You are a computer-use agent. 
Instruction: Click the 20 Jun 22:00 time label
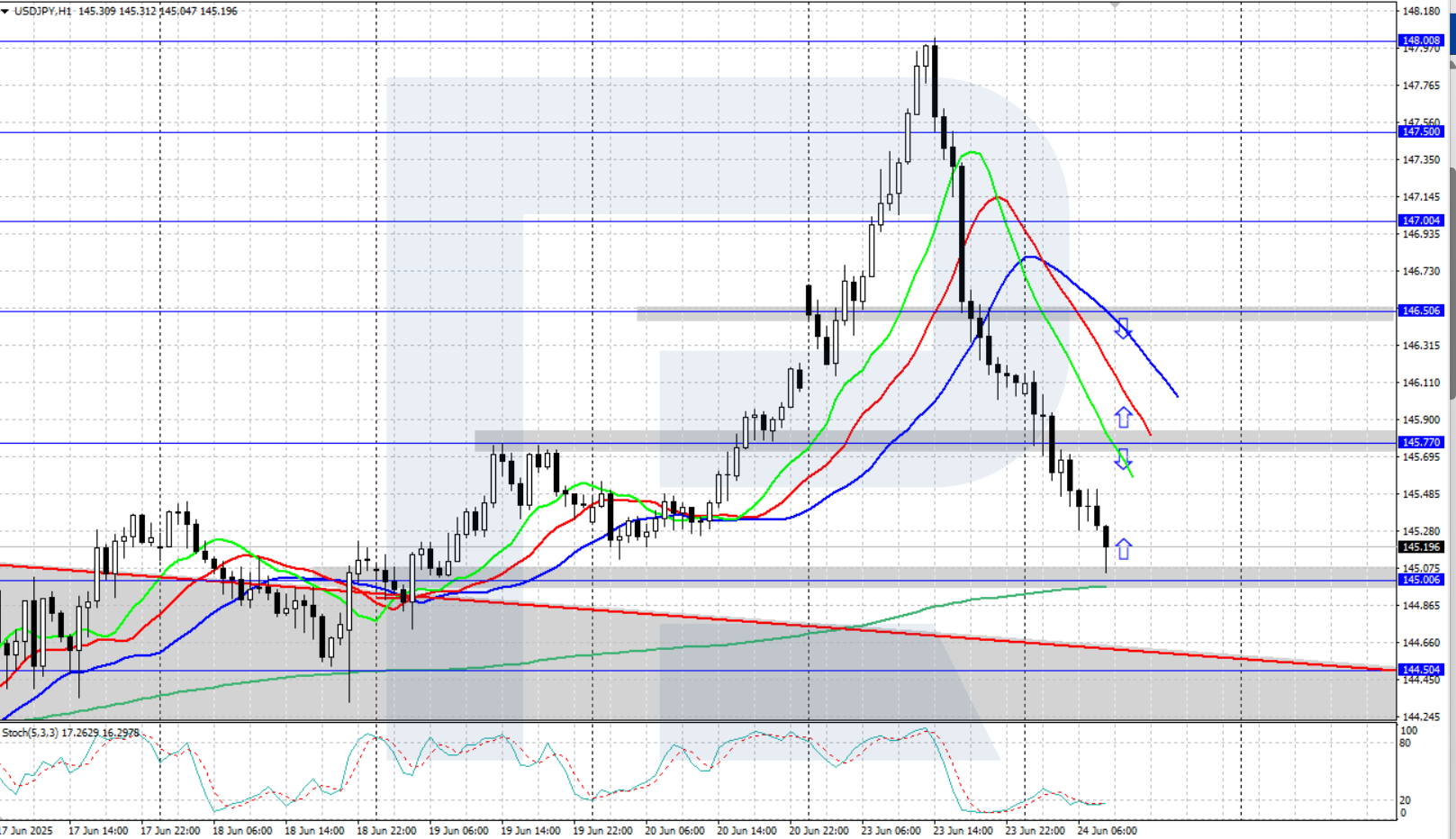click(x=818, y=831)
